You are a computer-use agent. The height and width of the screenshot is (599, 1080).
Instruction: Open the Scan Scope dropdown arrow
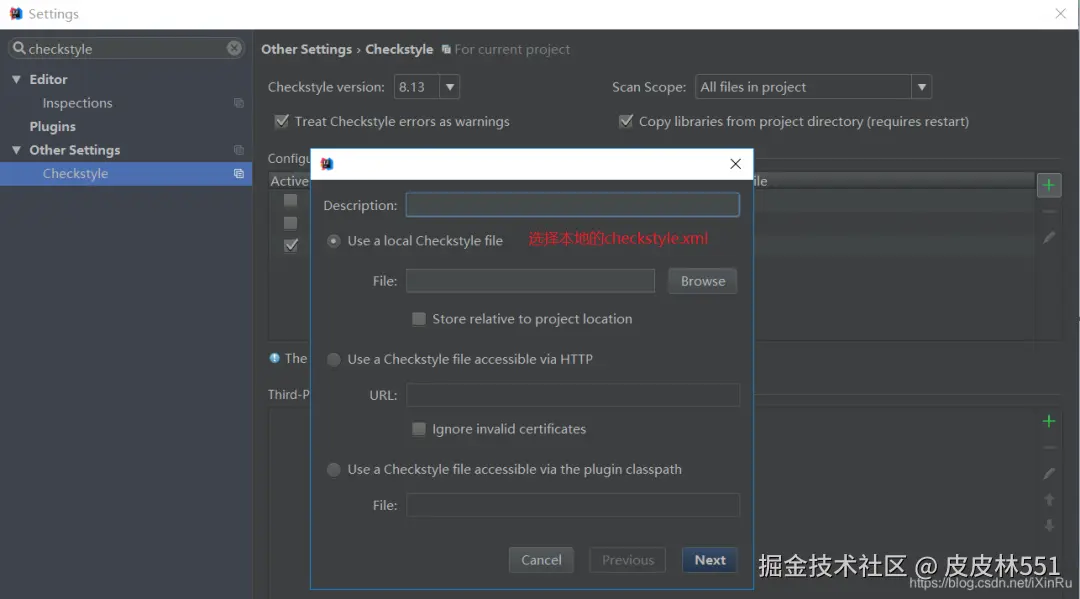(x=921, y=87)
